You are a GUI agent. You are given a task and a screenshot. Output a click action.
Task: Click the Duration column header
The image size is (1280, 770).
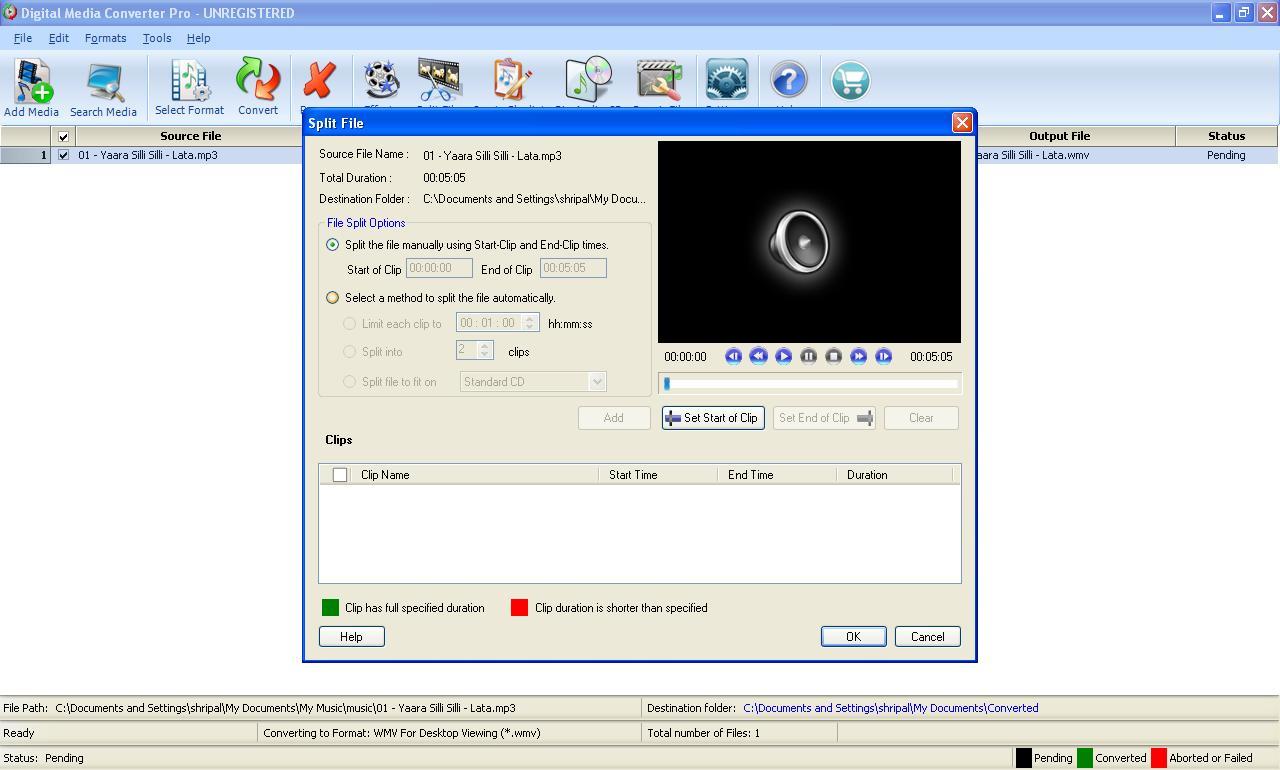pyautogui.click(x=895, y=475)
